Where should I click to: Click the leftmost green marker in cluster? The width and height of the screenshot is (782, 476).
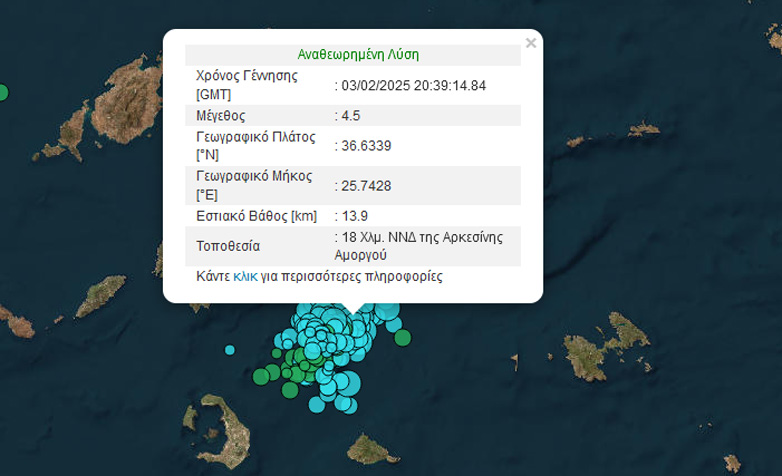click(x=261, y=376)
